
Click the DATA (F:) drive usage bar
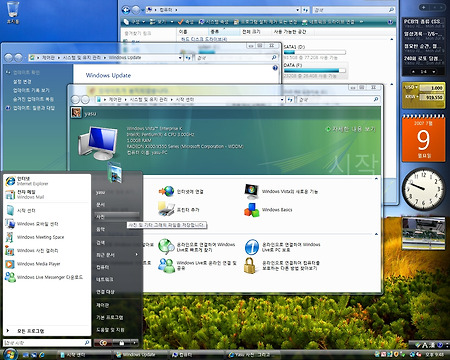(x=315, y=70)
